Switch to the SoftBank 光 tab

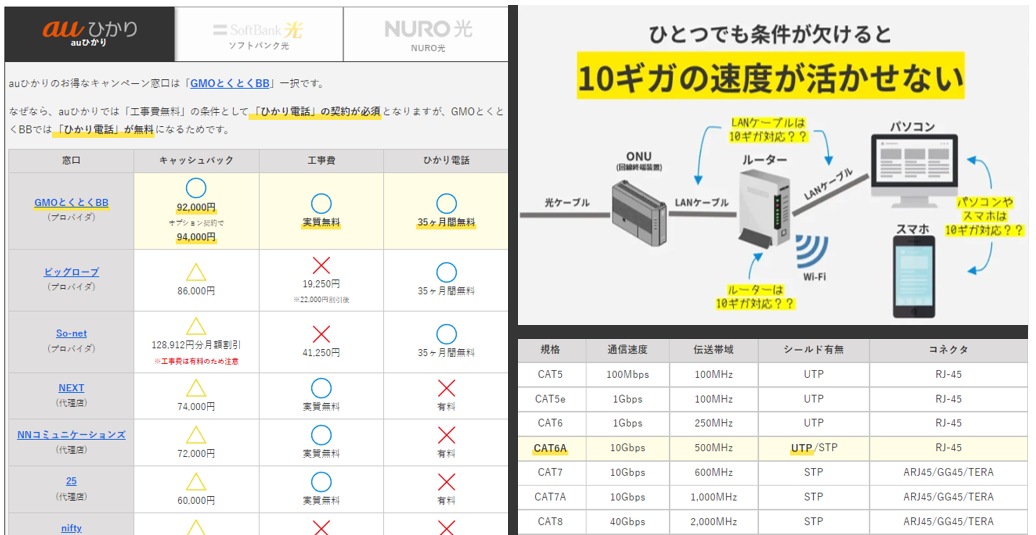coord(259,34)
